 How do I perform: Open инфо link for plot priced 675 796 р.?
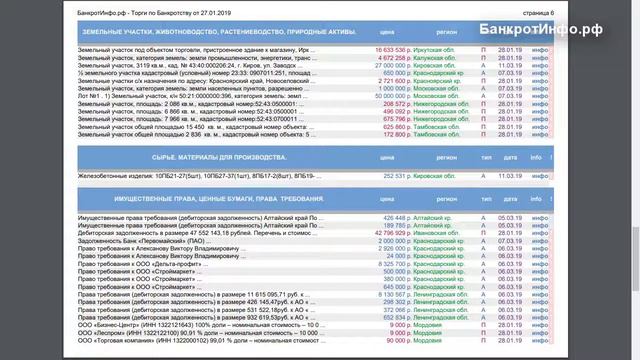540,119
